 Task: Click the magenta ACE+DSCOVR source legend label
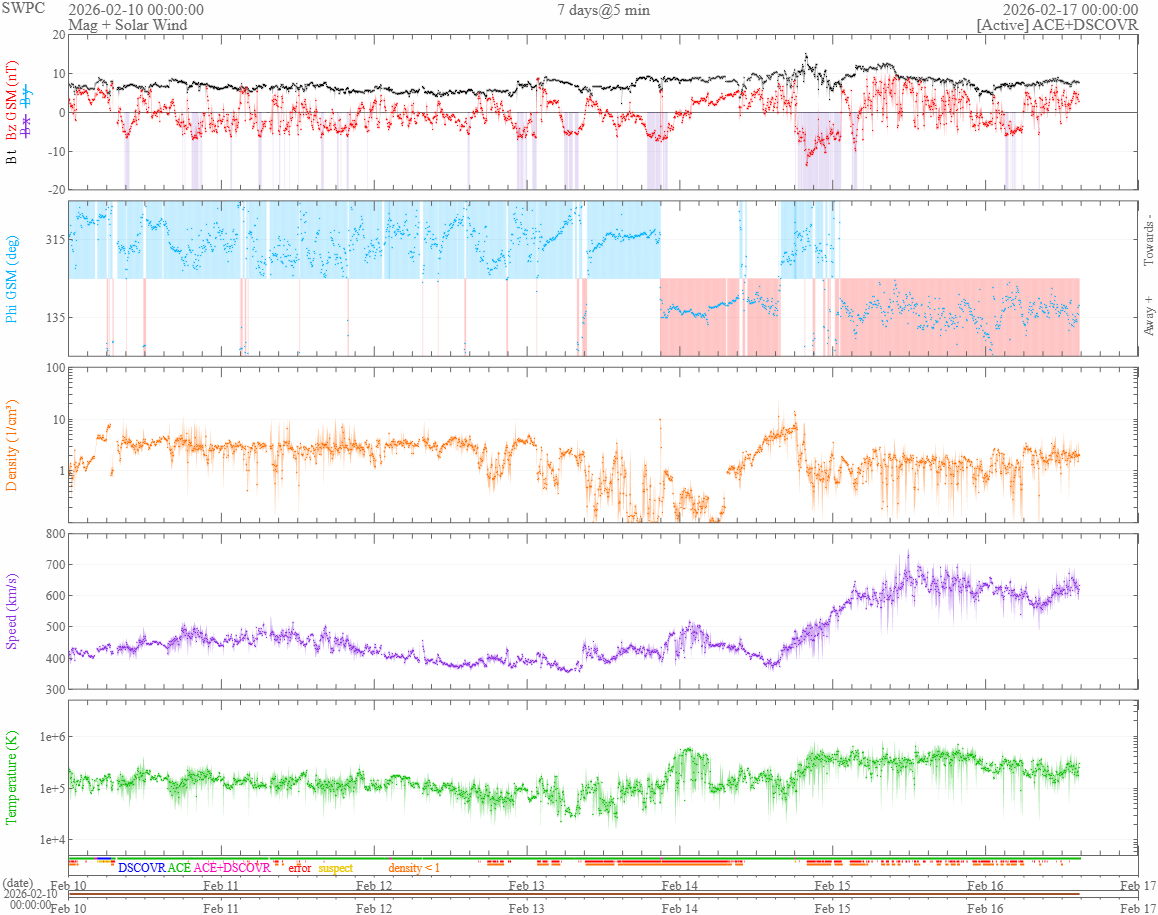click(x=232, y=868)
